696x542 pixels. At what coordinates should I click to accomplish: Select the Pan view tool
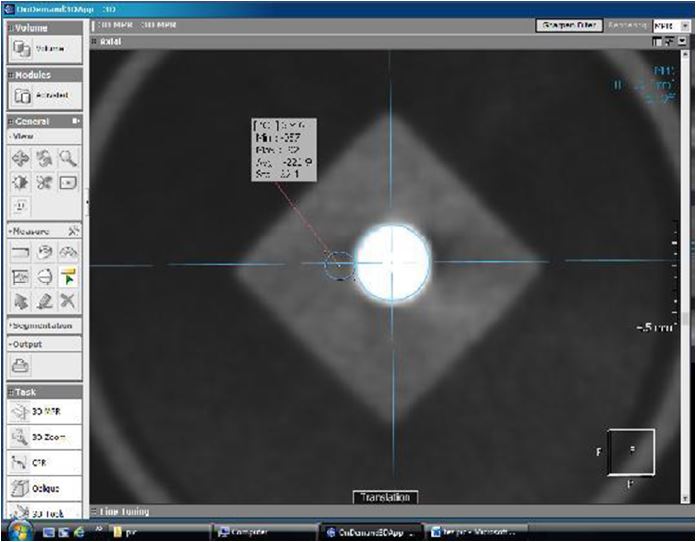(x=20, y=158)
